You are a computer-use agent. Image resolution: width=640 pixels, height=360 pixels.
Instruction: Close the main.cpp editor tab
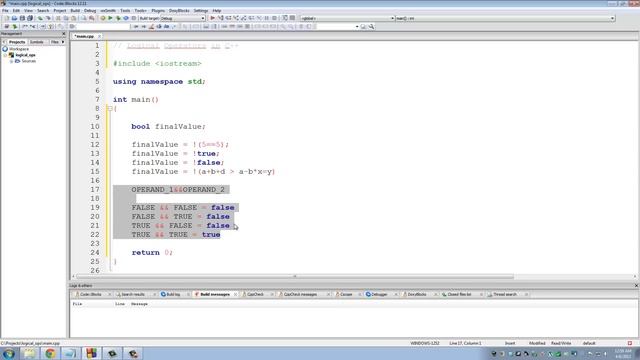[x=99, y=36]
